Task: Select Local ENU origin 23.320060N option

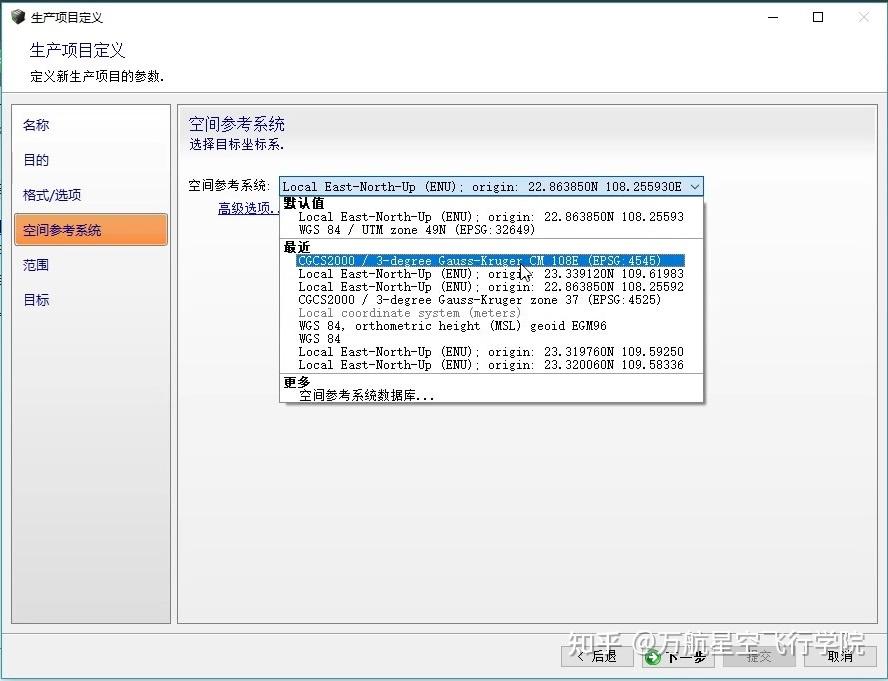Action: click(x=490, y=365)
